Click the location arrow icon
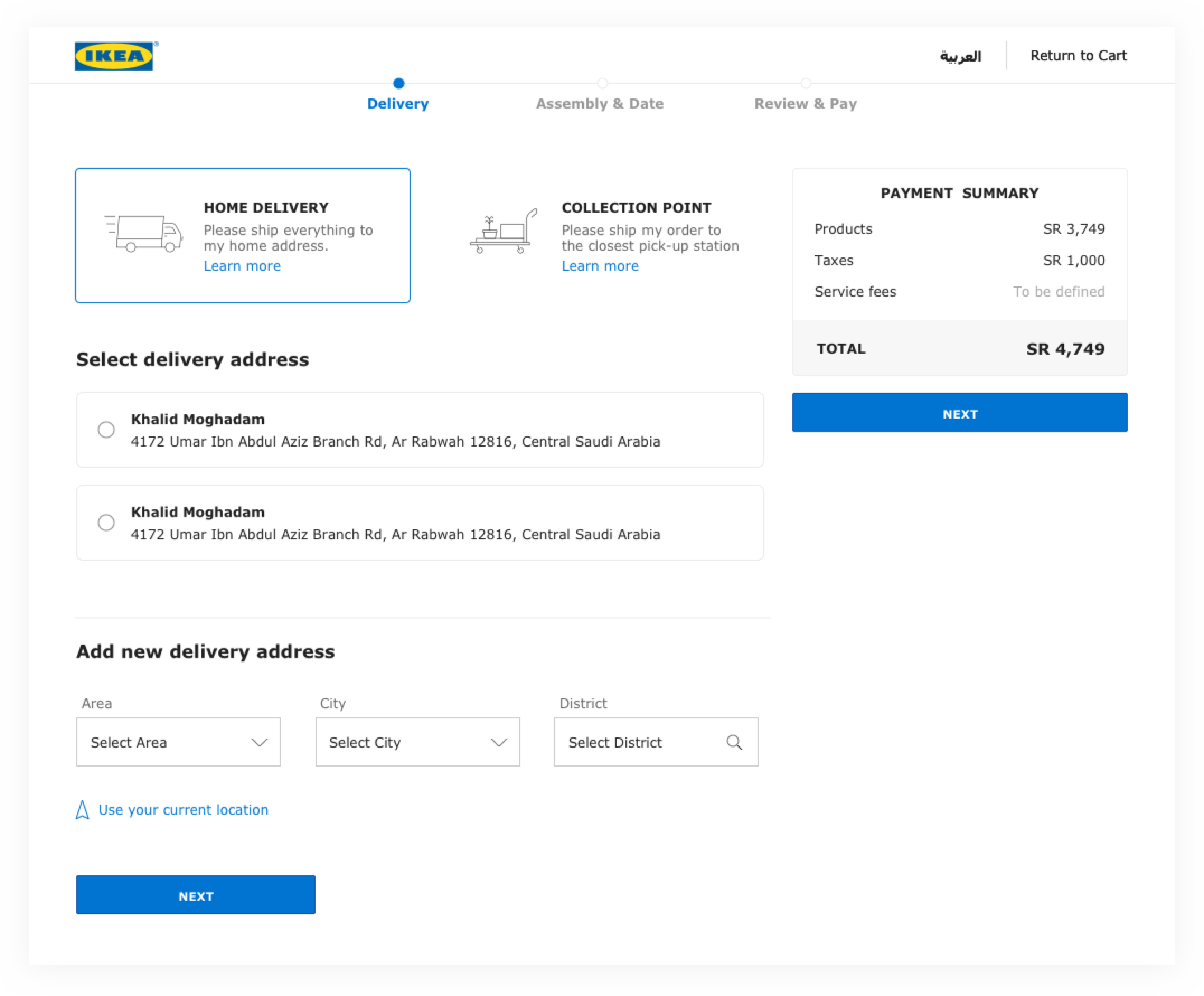Image resolution: width=1204 pixels, height=996 pixels. point(82,810)
